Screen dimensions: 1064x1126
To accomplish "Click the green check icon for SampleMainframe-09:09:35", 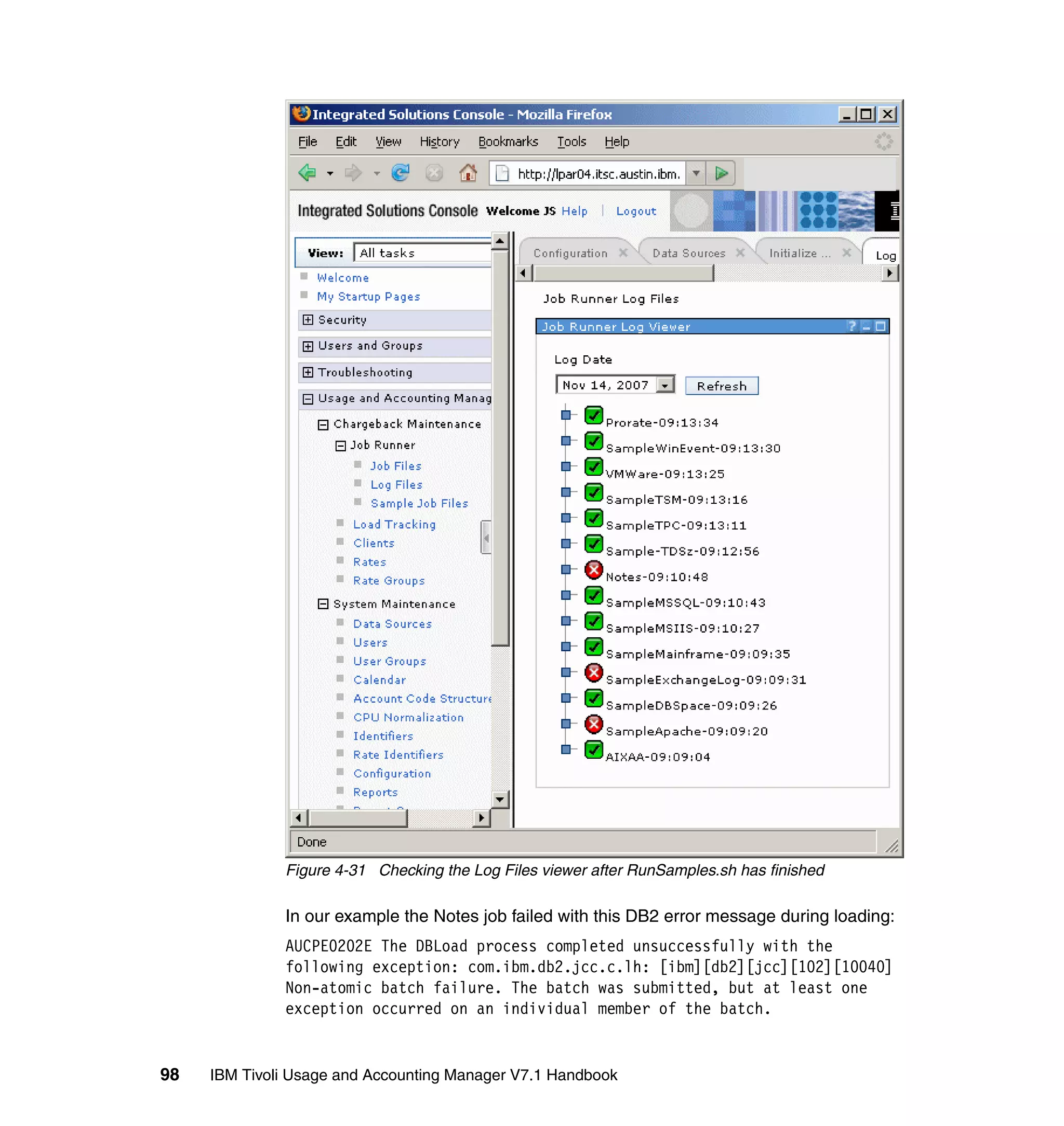I will (x=593, y=646).
